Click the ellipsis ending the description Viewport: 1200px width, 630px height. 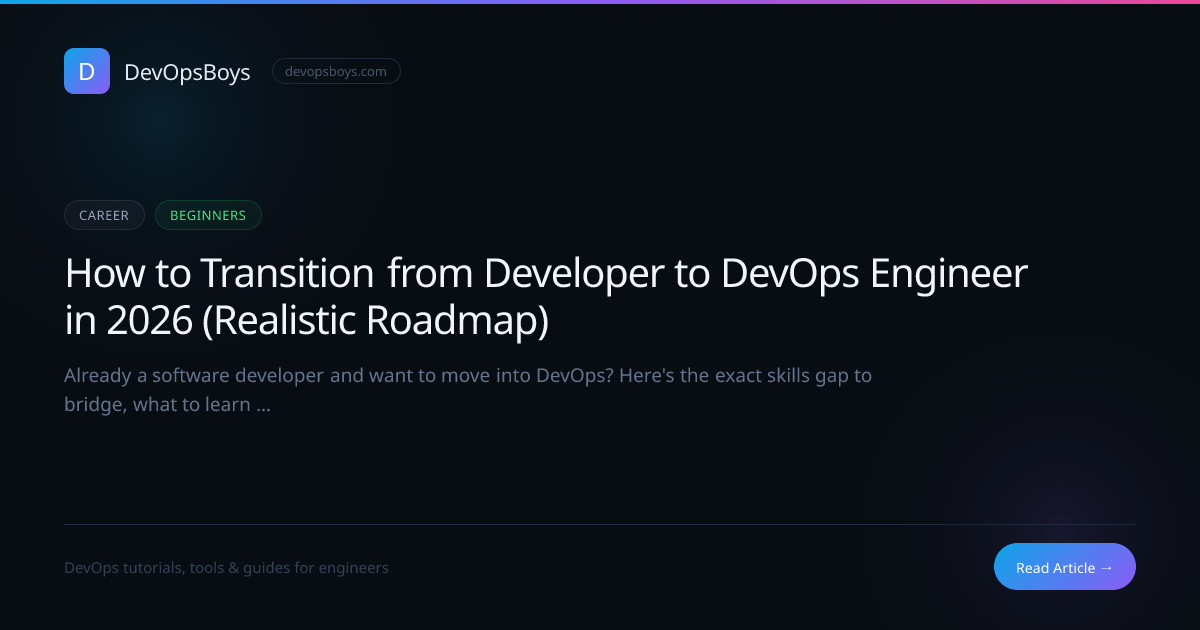coord(263,405)
